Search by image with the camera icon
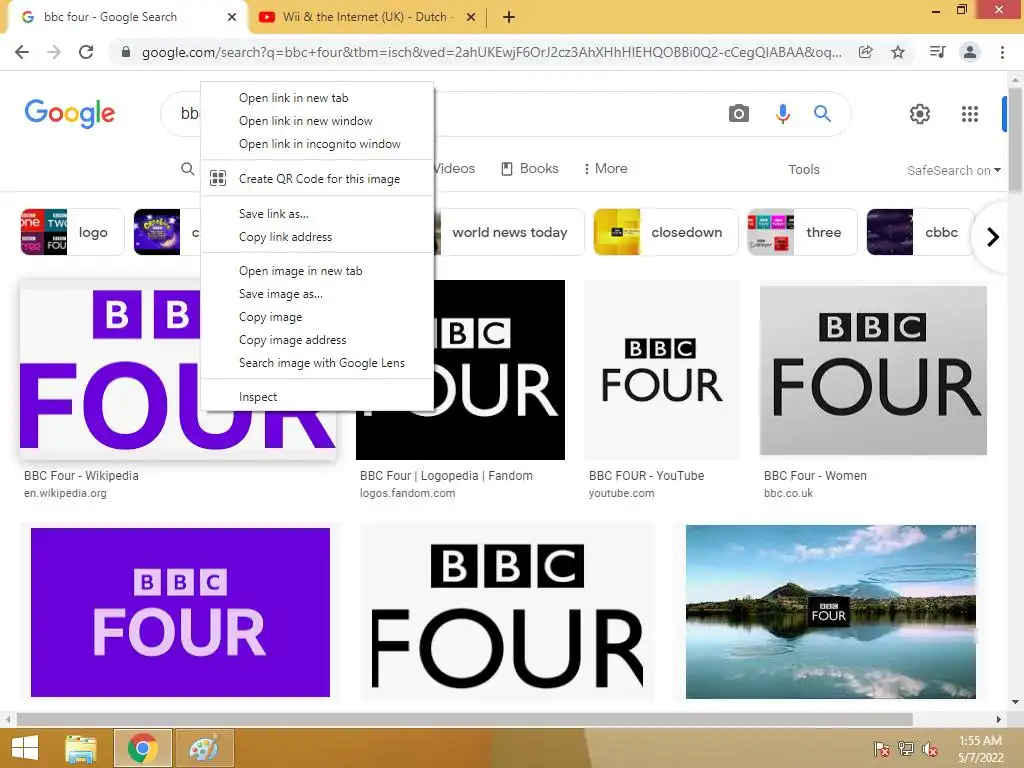The height and width of the screenshot is (768, 1024). click(x=739, y=114)
